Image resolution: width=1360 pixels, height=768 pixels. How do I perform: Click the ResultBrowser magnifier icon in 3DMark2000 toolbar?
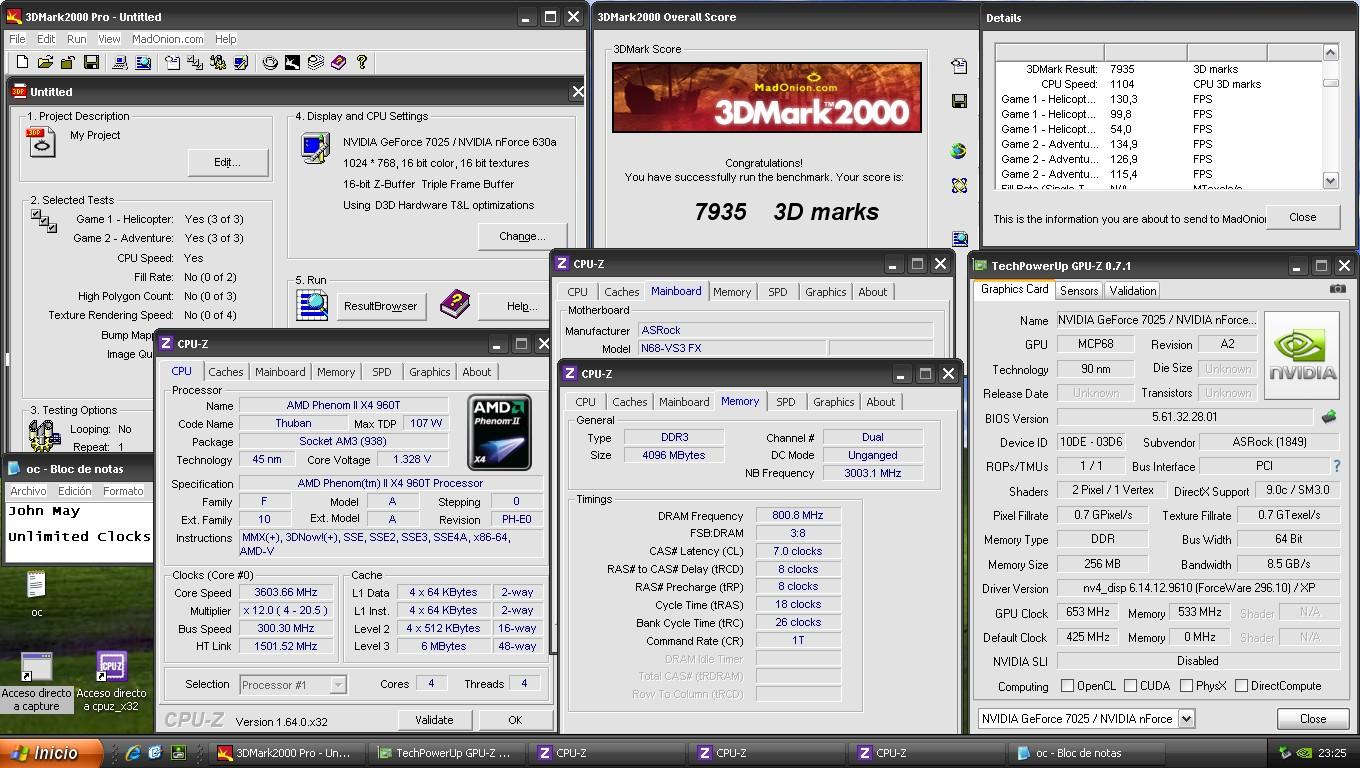(143, 62)
